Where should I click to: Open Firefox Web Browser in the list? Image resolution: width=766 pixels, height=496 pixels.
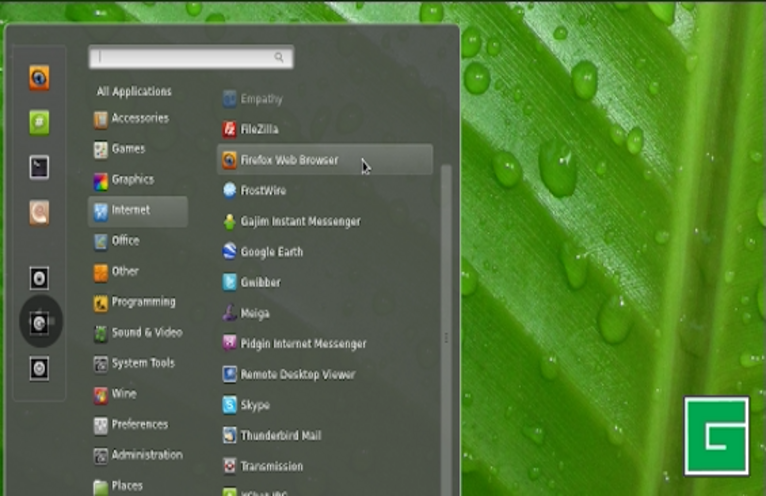[288, 160]
